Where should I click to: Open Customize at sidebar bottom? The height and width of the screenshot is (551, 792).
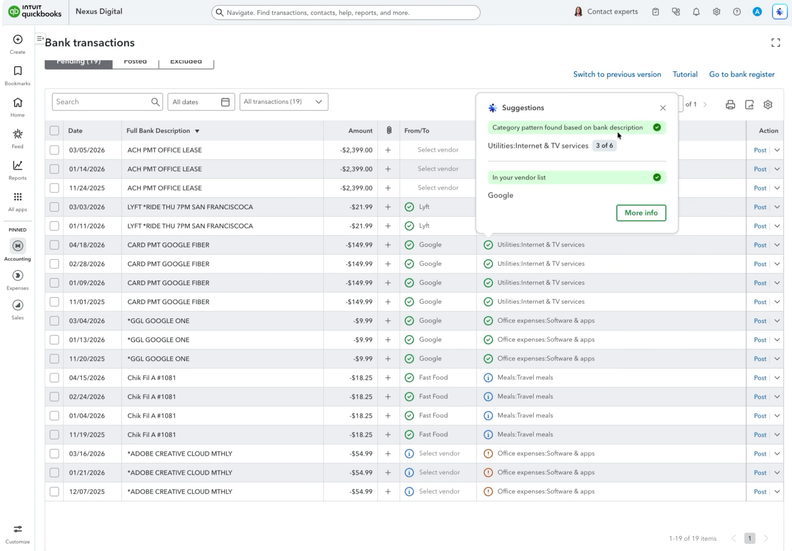pyautogui.click(x=18, y=533)
